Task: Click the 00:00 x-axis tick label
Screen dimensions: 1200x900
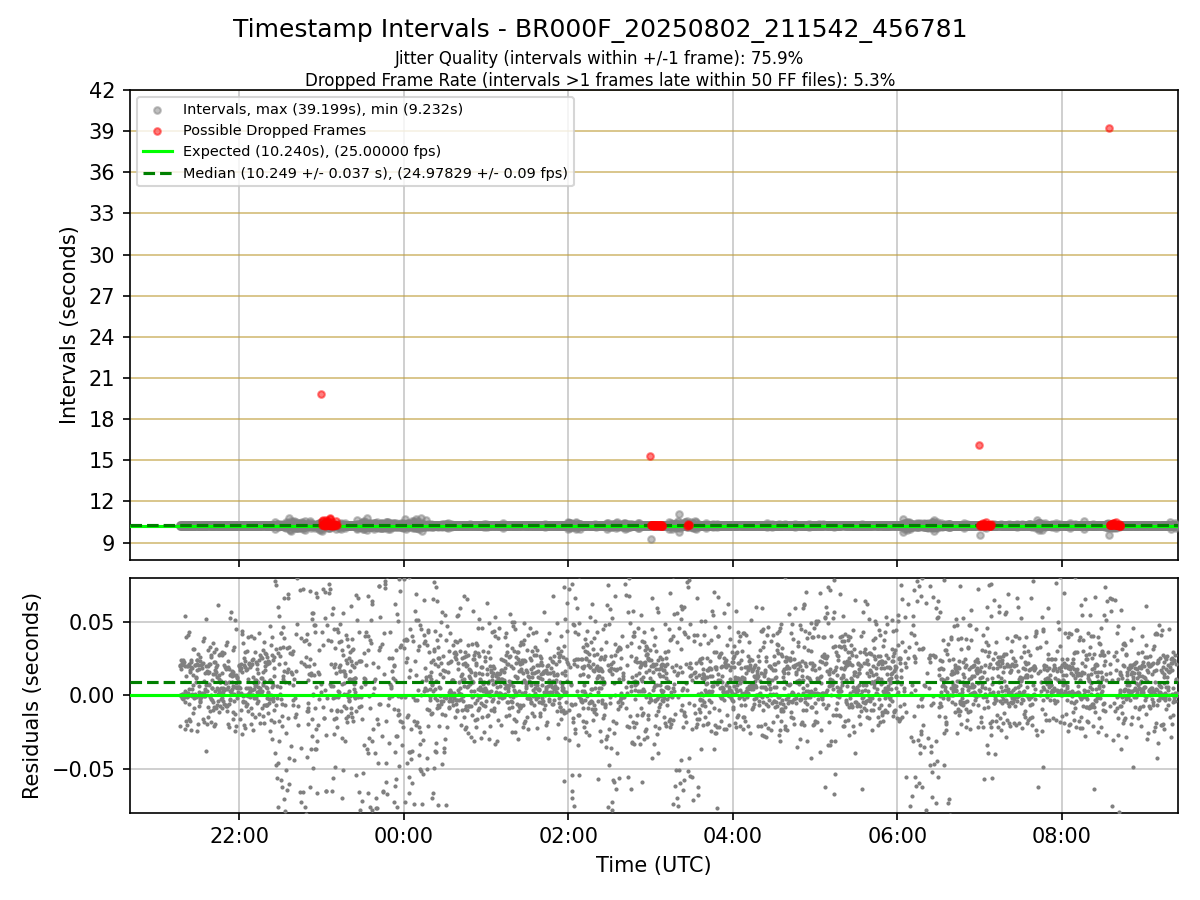Action: point(403,835)
